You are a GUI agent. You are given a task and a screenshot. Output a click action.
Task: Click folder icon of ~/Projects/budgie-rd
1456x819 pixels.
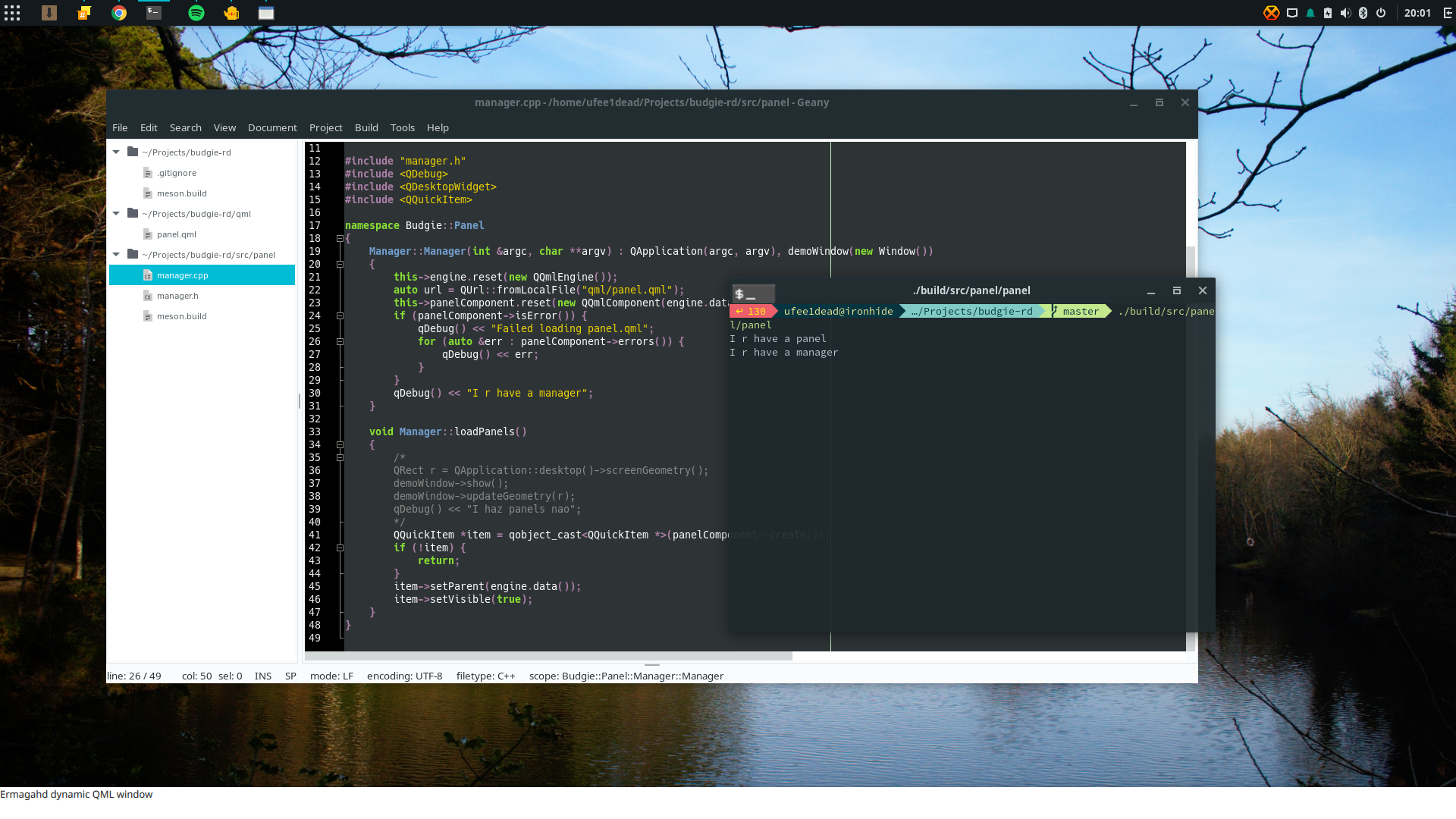pyautogui.click(x=133, y=152)
